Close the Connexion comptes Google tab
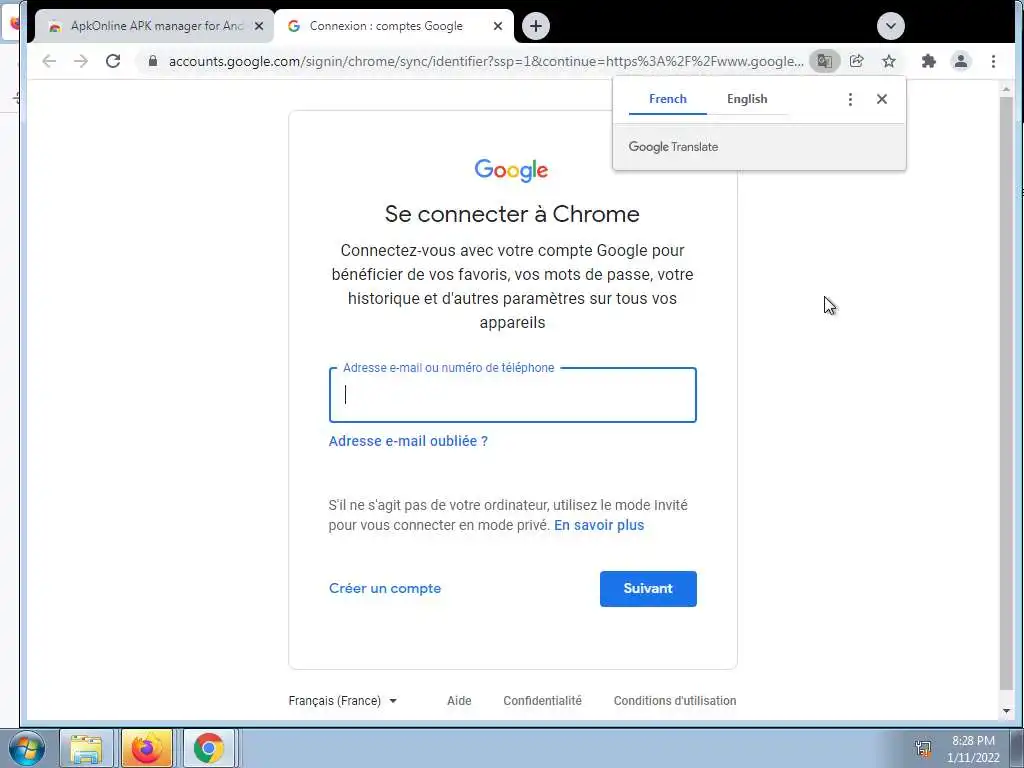 pos(498,26)
